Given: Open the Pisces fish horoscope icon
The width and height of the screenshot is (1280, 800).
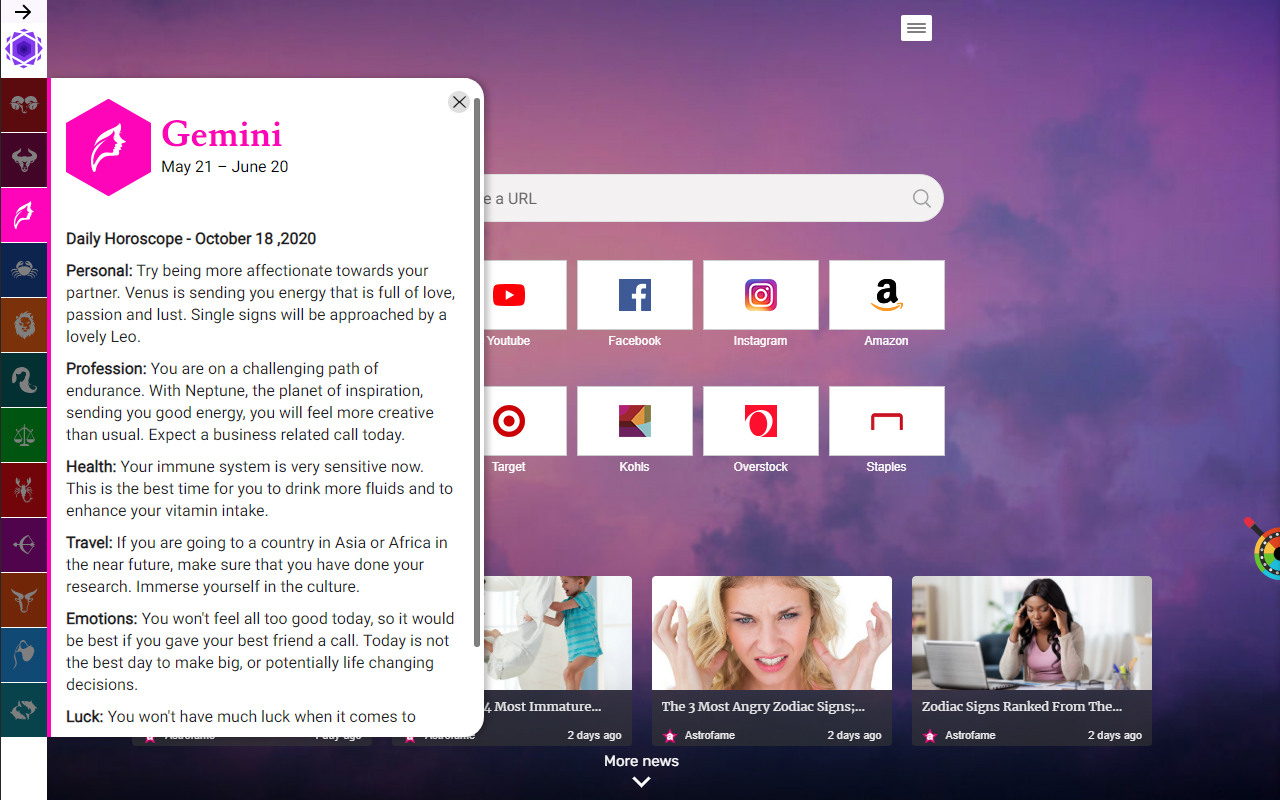Looking at the screenshot, I should click(23, 710).
